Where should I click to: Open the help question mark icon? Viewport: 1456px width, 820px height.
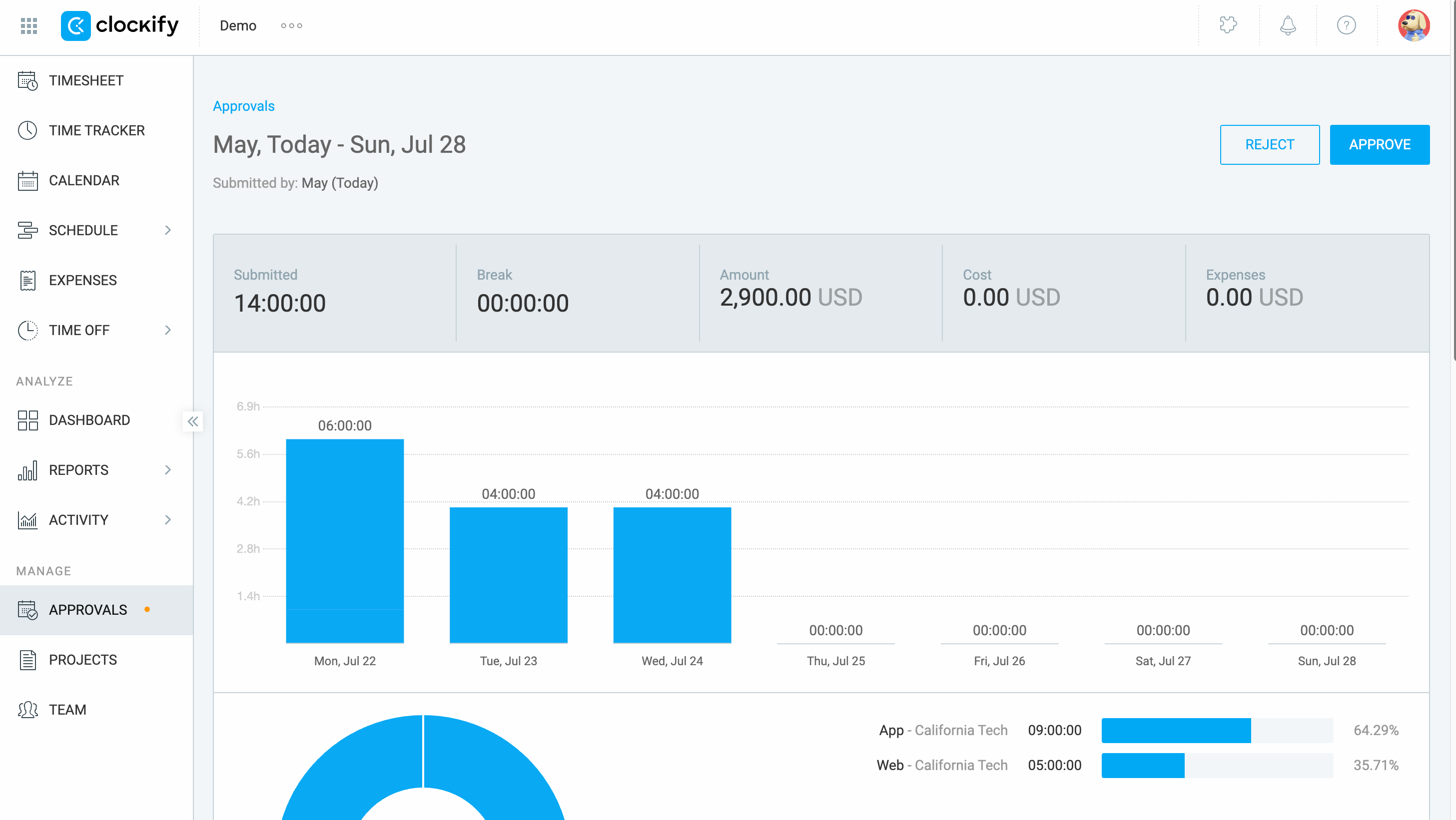tap(1347, 25)
